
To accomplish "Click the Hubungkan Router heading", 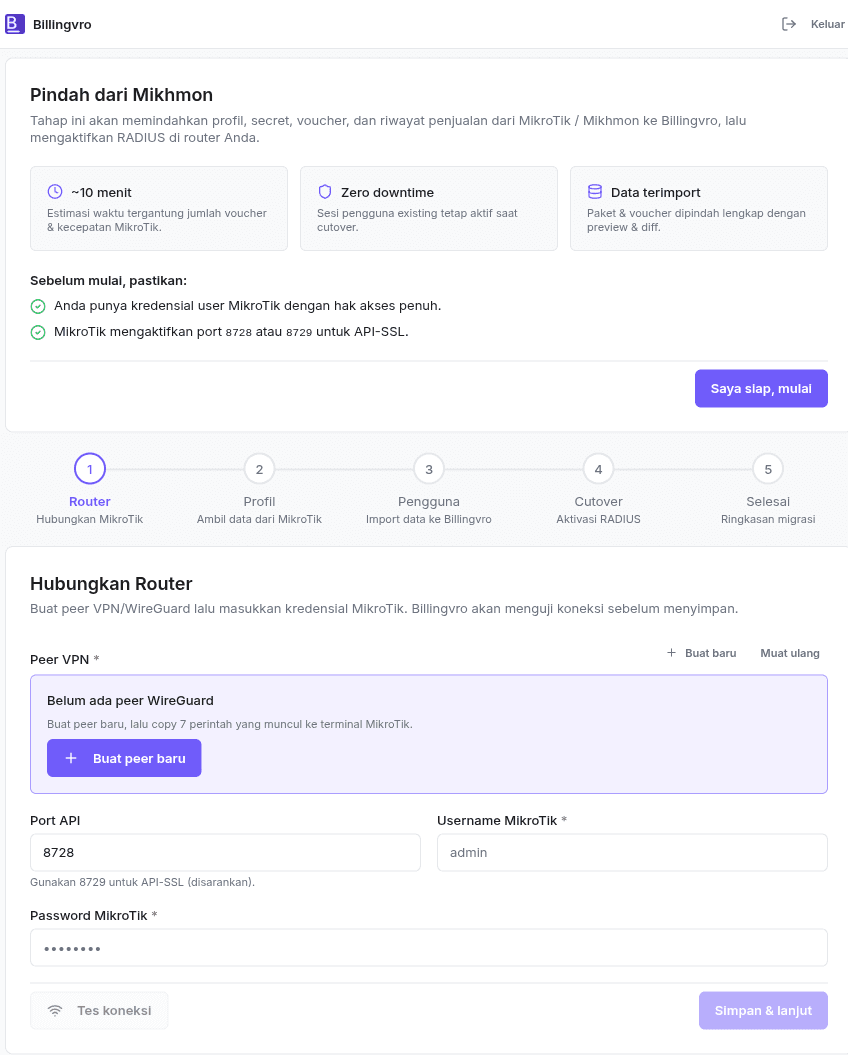I will 111,583.
